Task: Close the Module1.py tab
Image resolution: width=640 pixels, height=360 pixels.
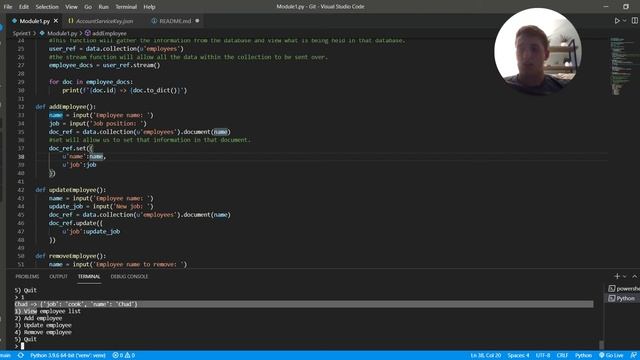Action: pos(56,21)
